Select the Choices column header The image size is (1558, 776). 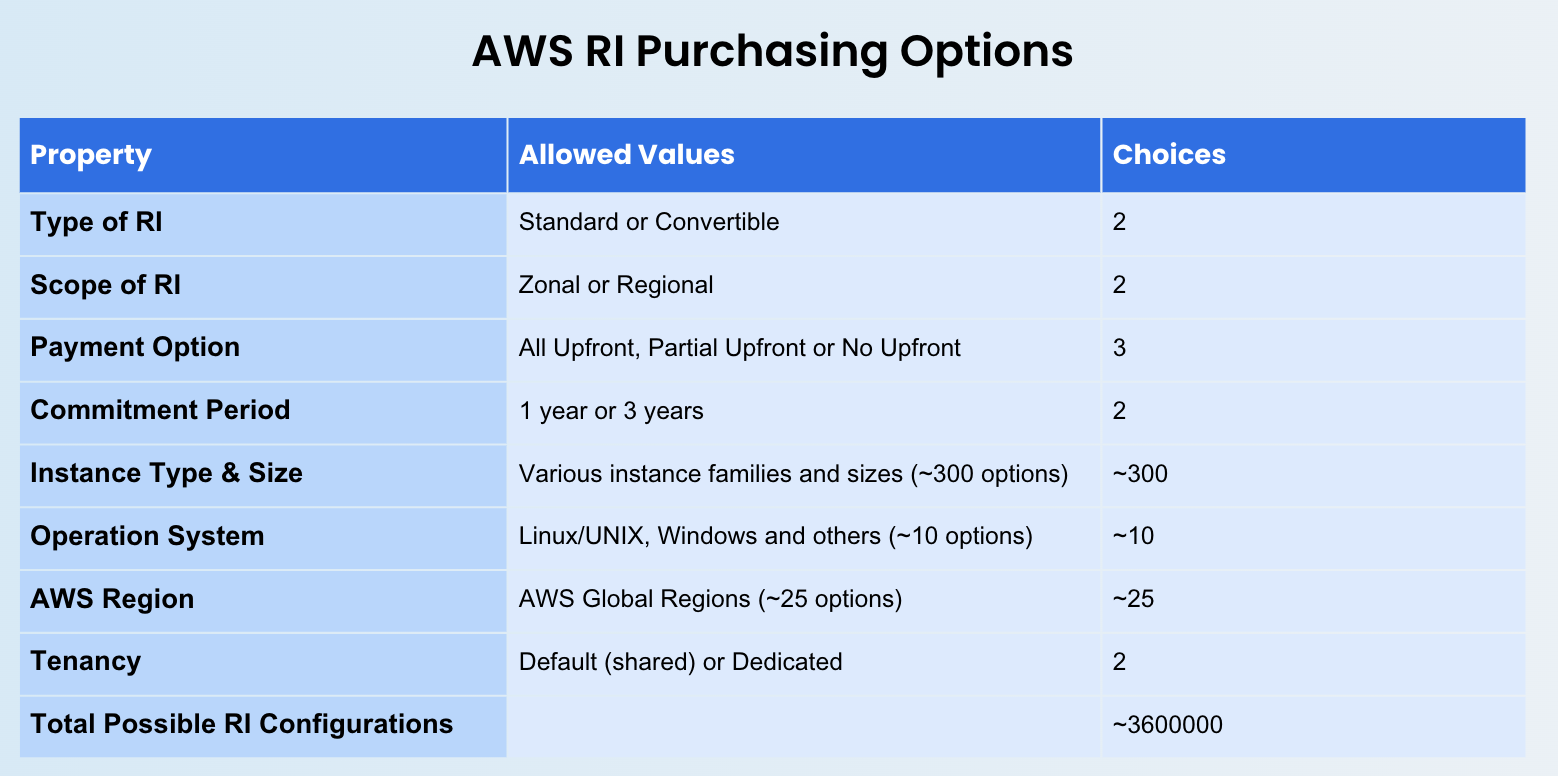coord(1314,155)
